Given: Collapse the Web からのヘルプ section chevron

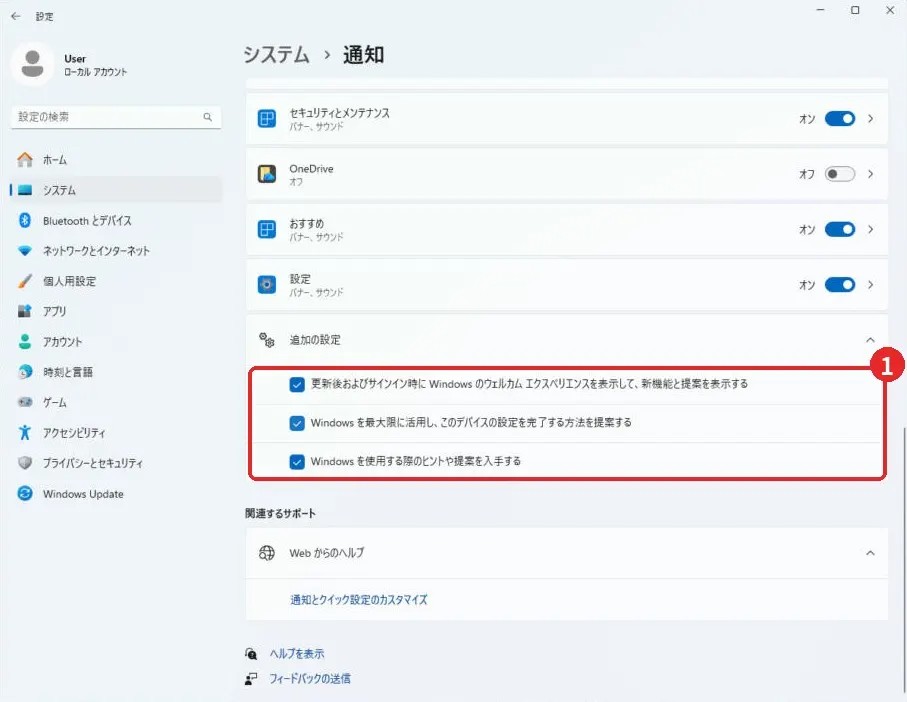Looking at the screenshot, I should pyautogui.click(x=870, y=553).
